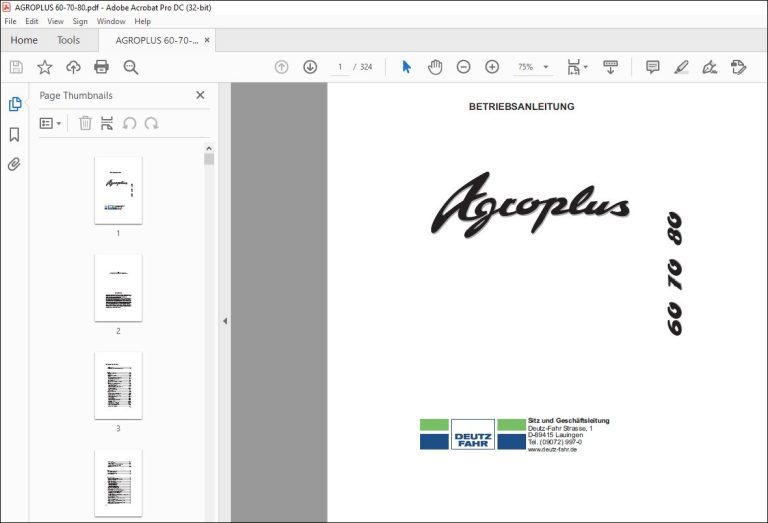Toggle Page Thumbnails sidebar icon
Viewport: 768px width, 523px height.
15,104
